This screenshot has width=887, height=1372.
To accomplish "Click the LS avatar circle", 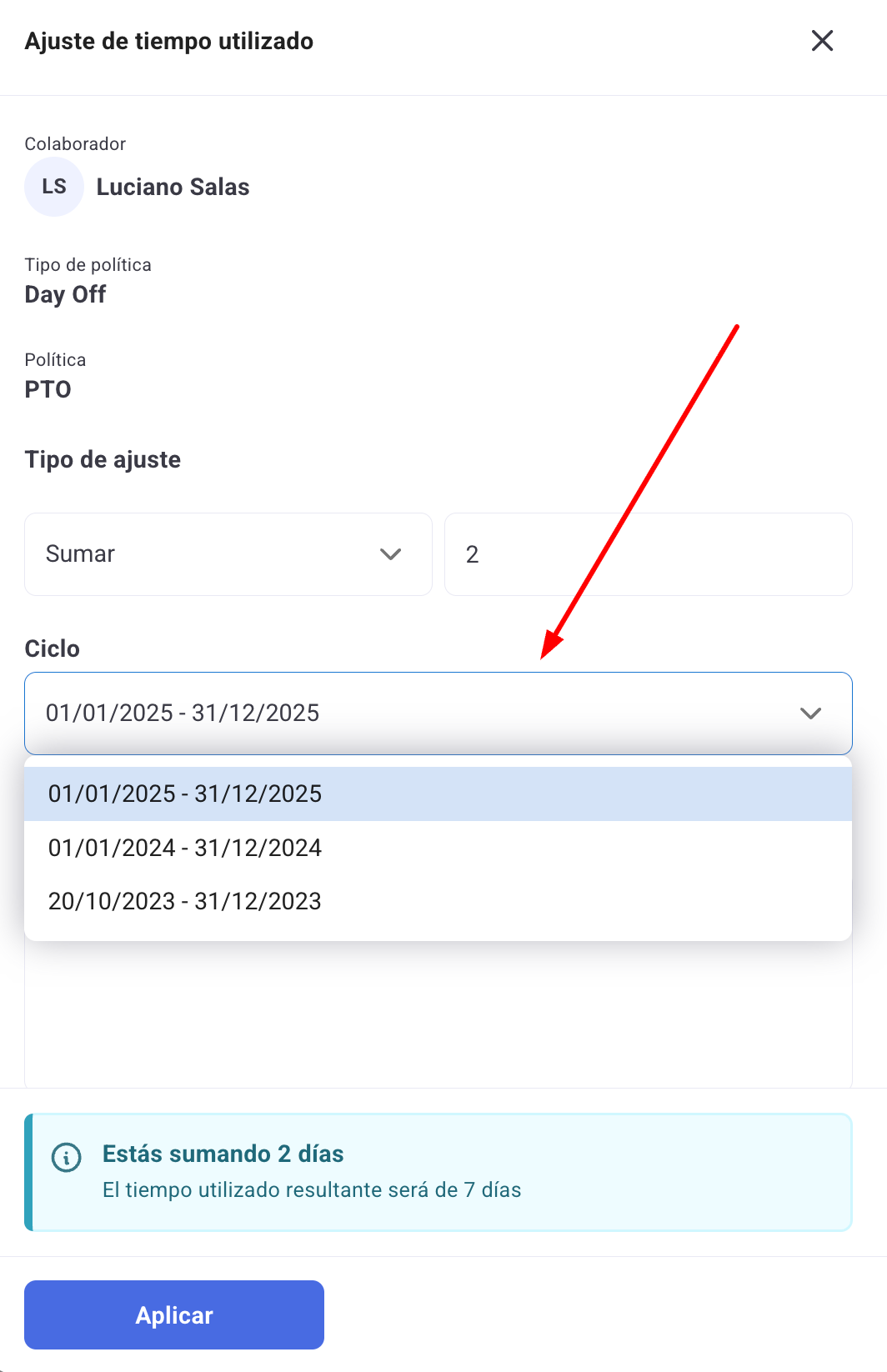I will click(x=54, y=187).
